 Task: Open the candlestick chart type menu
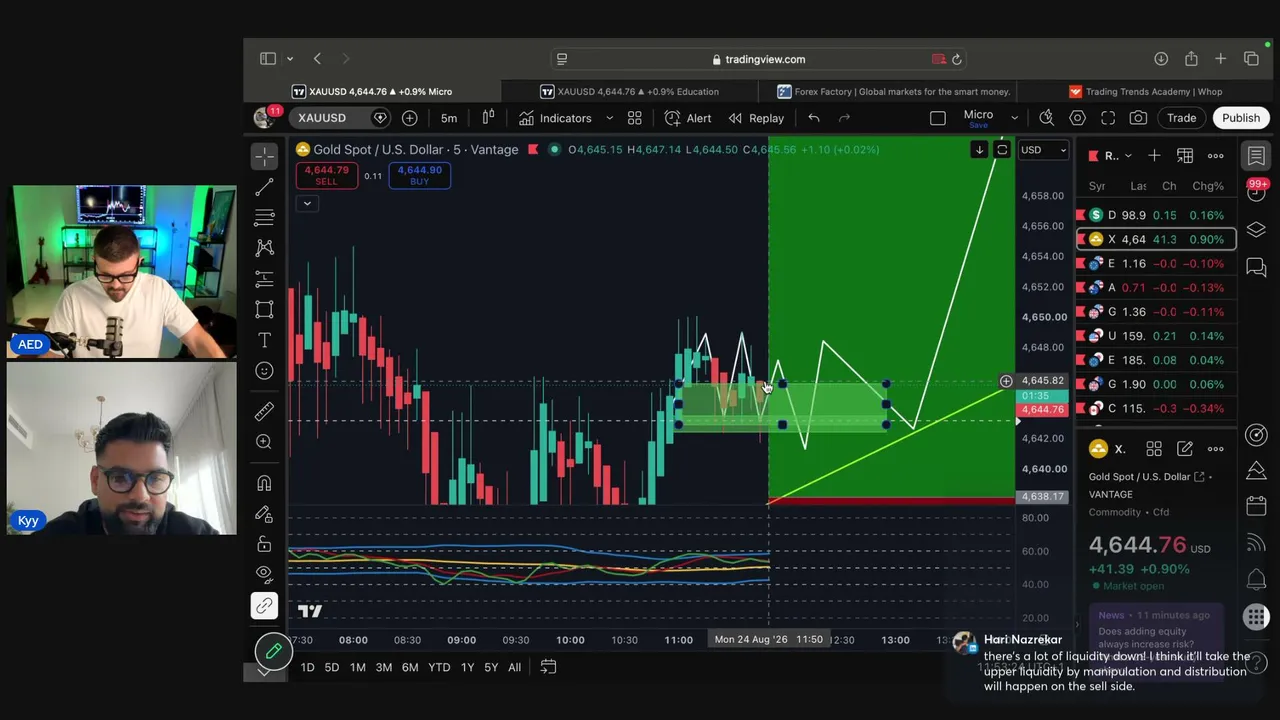click(488, 118)
